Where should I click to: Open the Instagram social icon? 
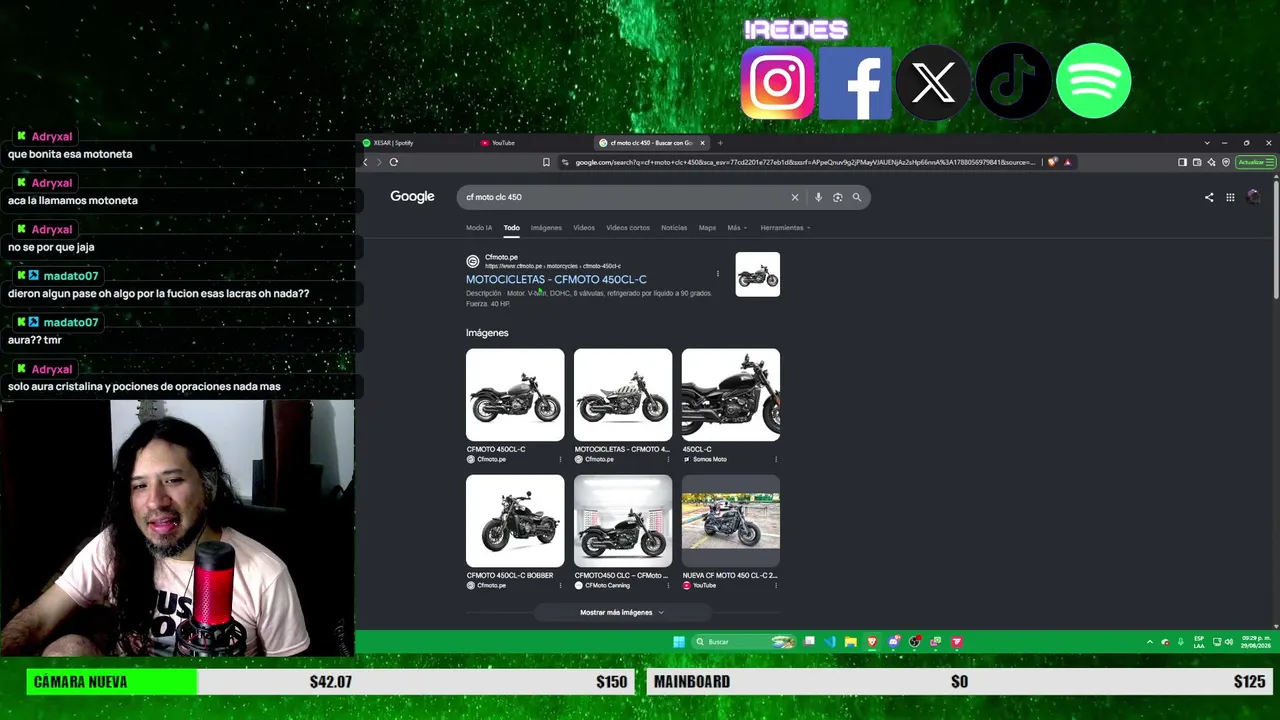(777, 82)
